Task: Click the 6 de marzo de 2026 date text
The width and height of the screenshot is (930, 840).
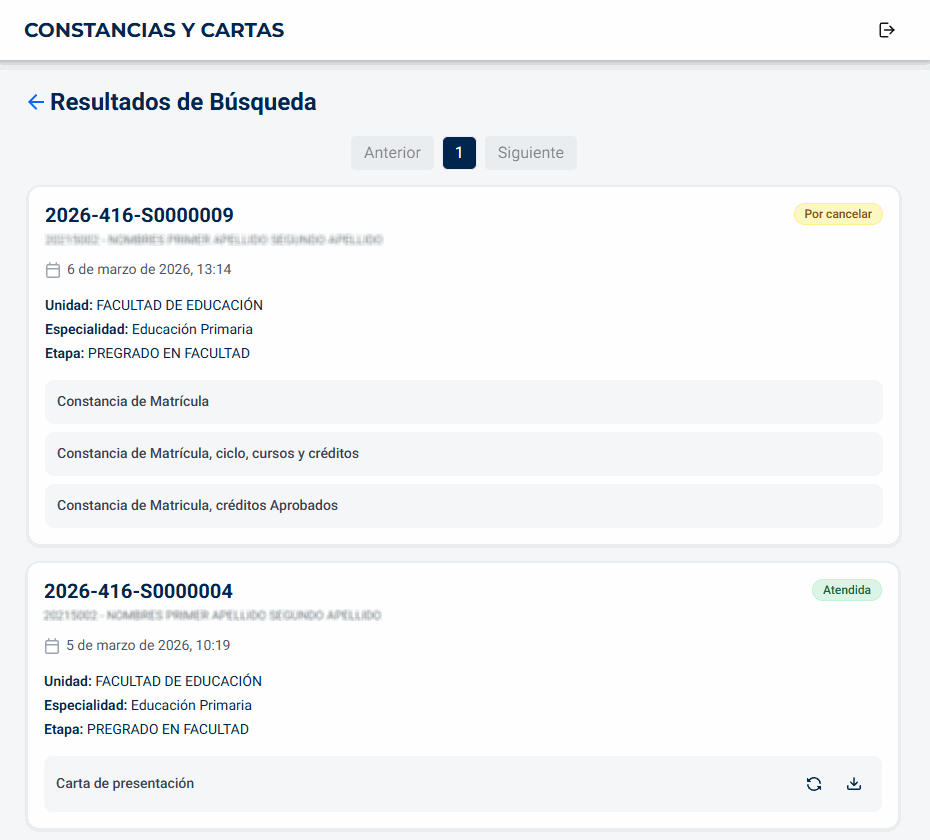Action: coord(149,270)
